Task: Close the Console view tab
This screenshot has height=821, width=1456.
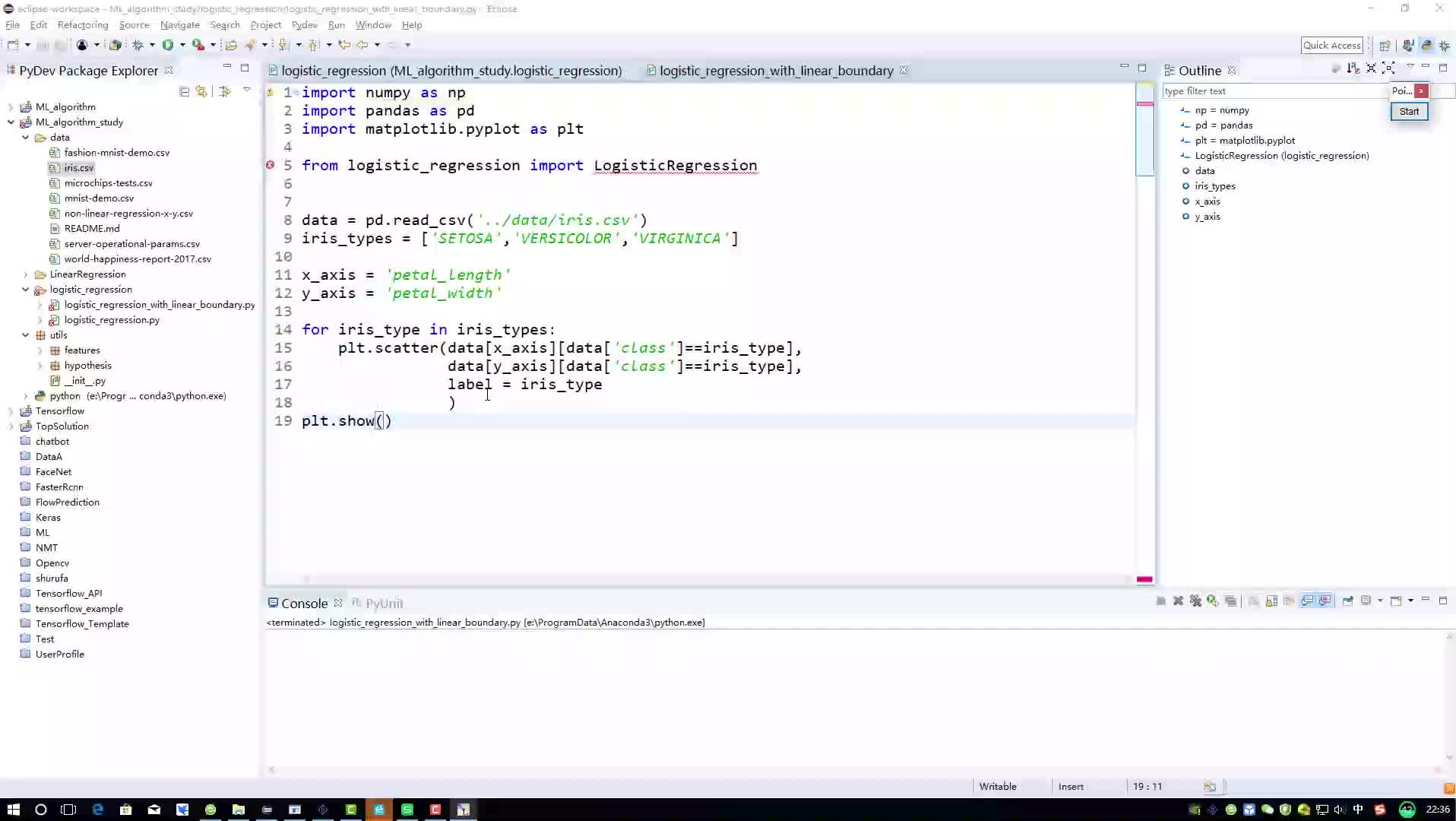Action: click(338, 603)
